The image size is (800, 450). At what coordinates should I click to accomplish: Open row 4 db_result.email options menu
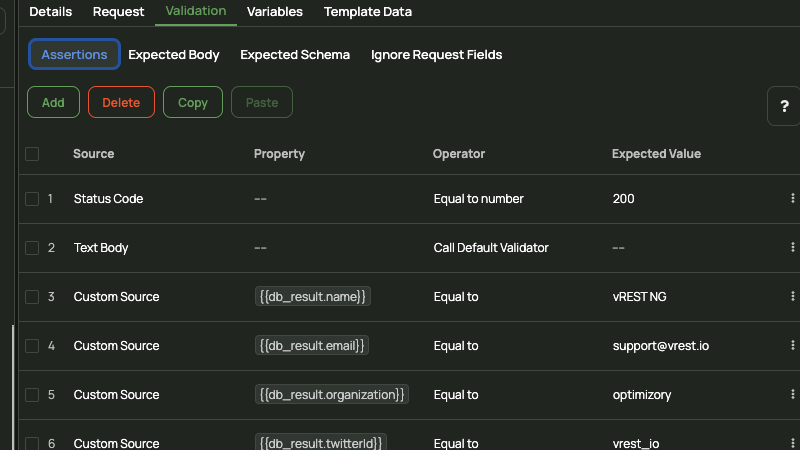click(x=792, y=345)
